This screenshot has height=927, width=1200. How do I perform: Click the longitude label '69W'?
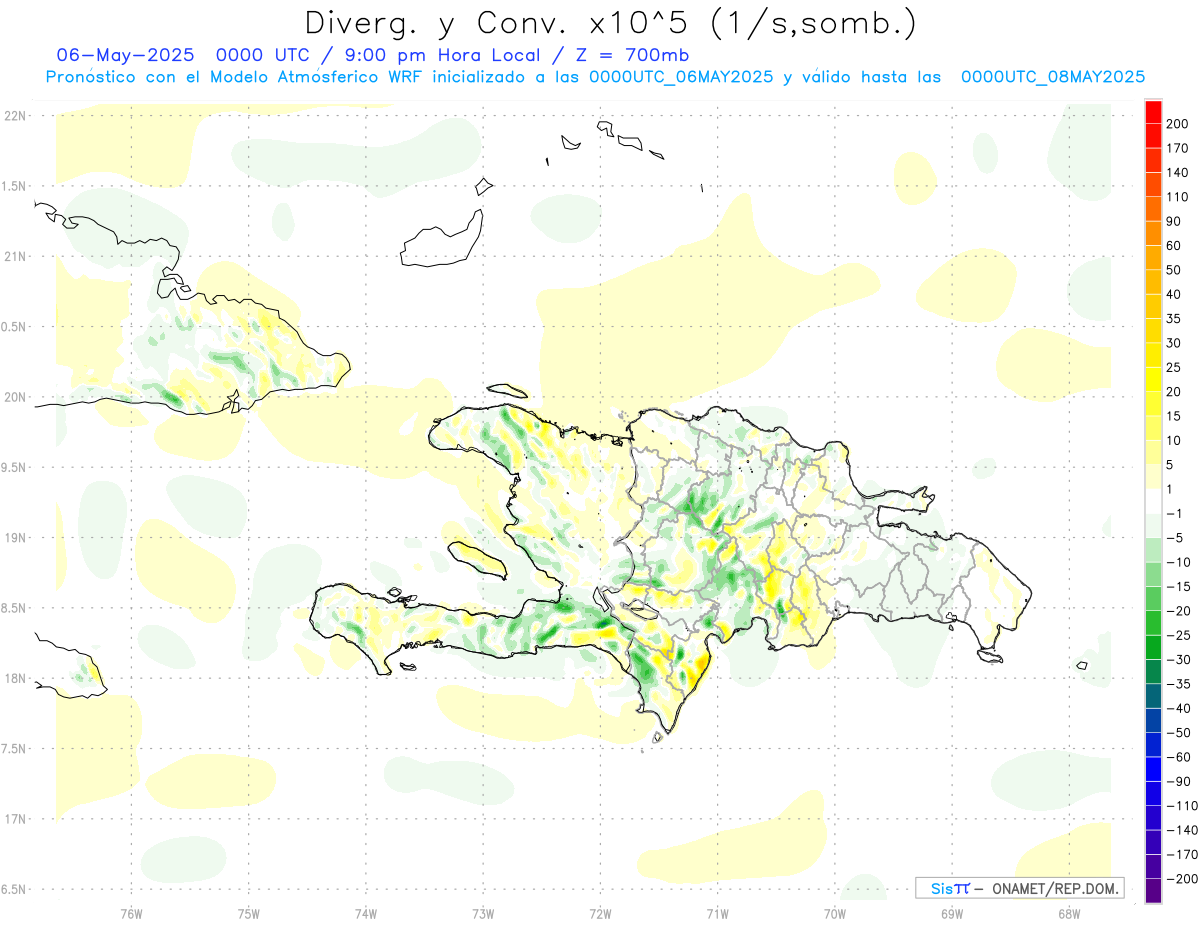coord(951,914)
